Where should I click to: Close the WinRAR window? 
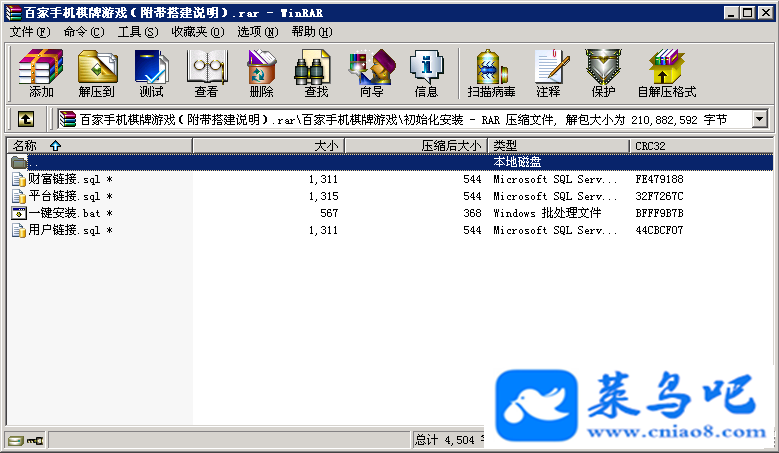766,13
